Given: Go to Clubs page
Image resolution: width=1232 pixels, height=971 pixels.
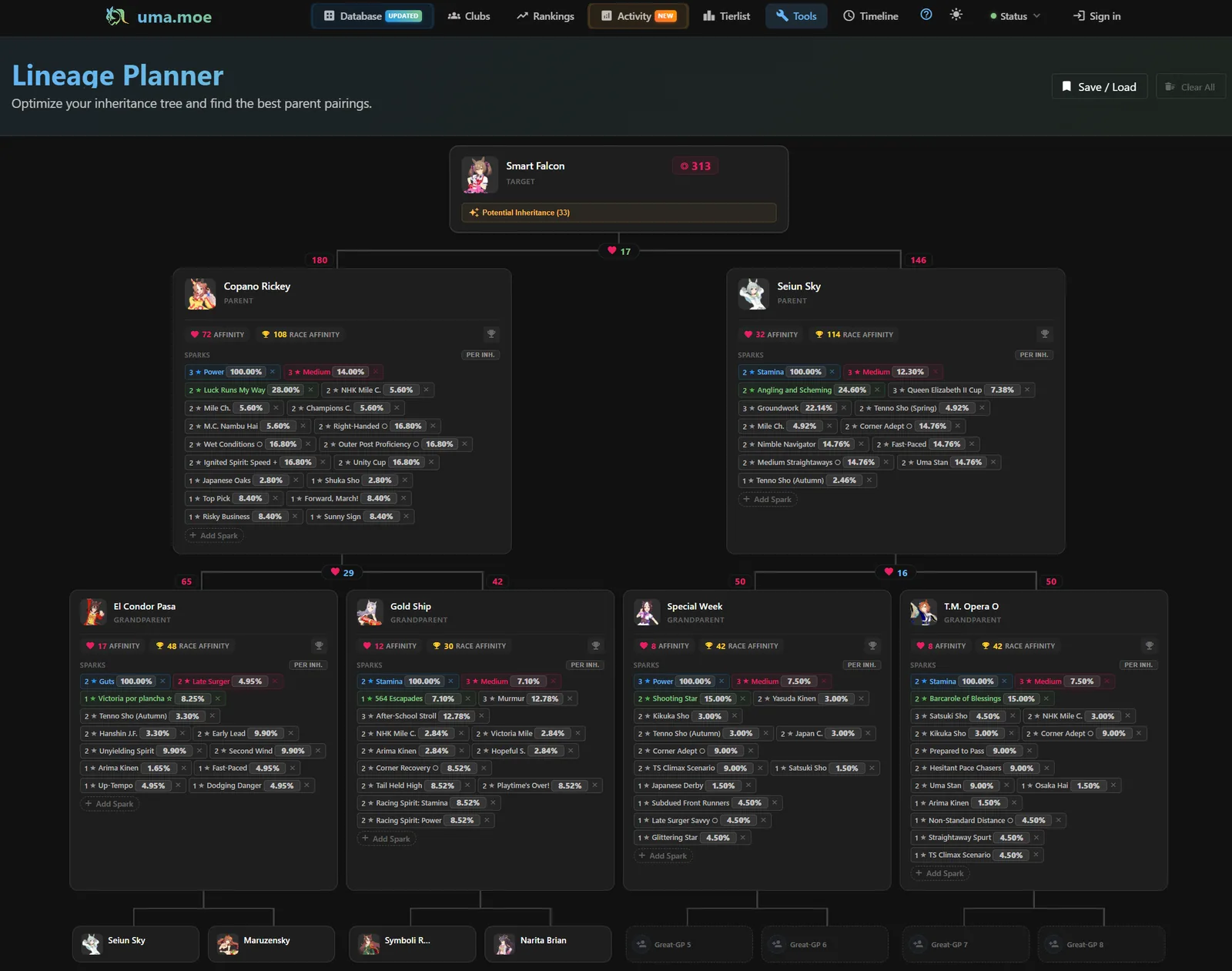Looking at the screenshot, I should pos(469,16).
